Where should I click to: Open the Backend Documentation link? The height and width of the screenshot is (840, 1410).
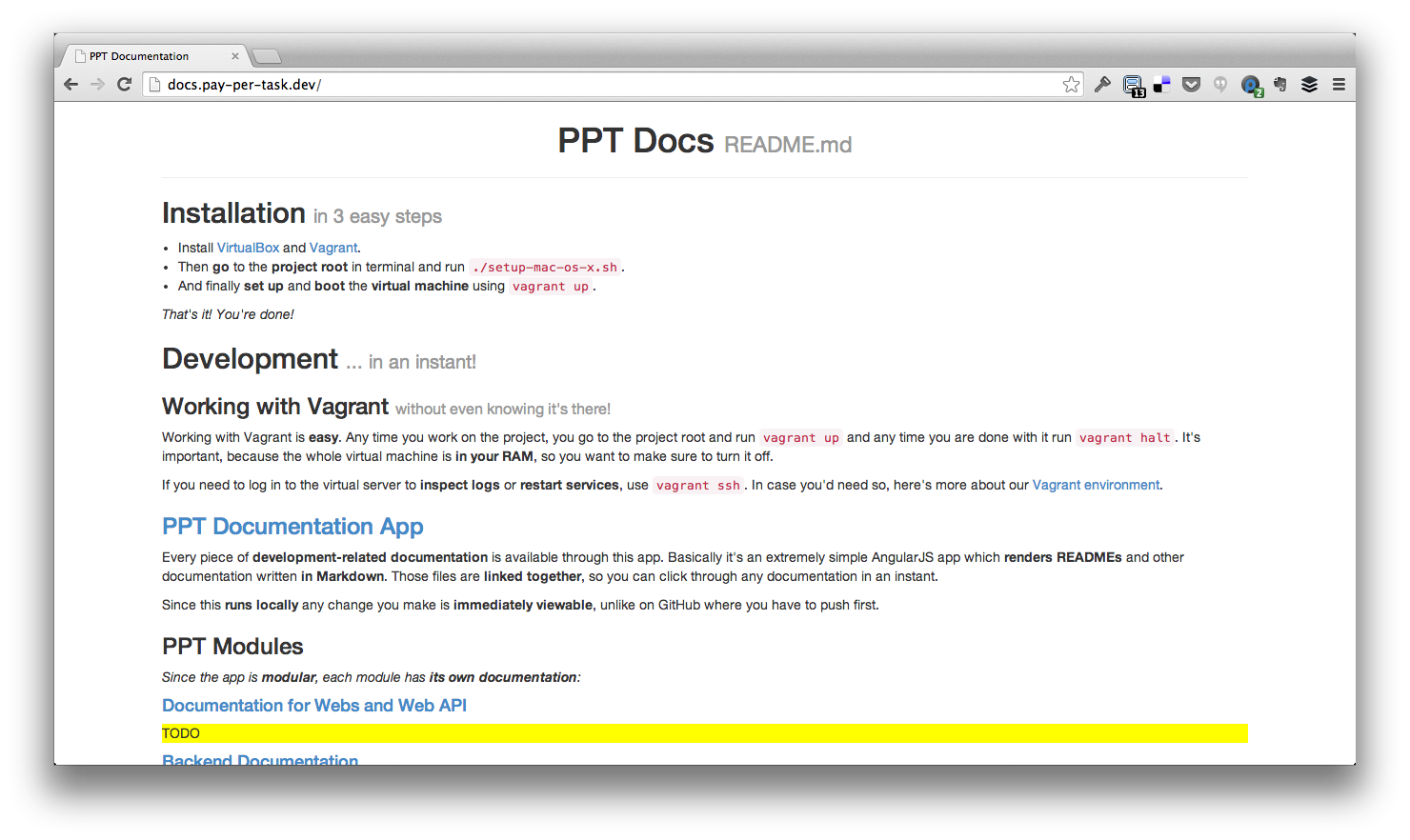pos(260,760)
